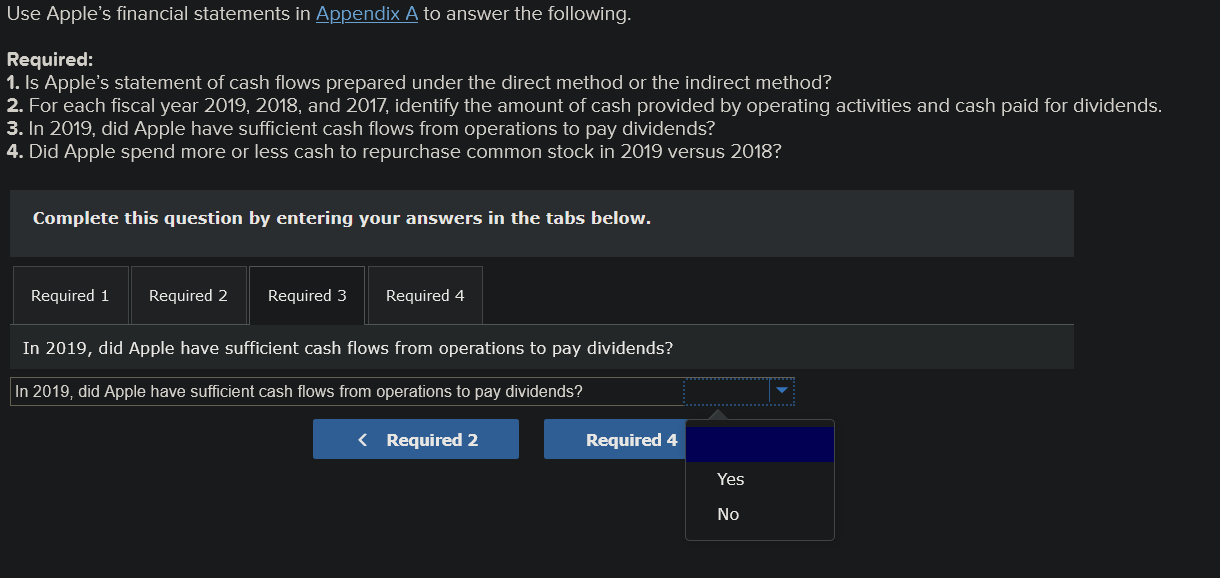The image size is (1220, 578).
Task: Select the Required 3 tab
Action: [x=307, y=295]
